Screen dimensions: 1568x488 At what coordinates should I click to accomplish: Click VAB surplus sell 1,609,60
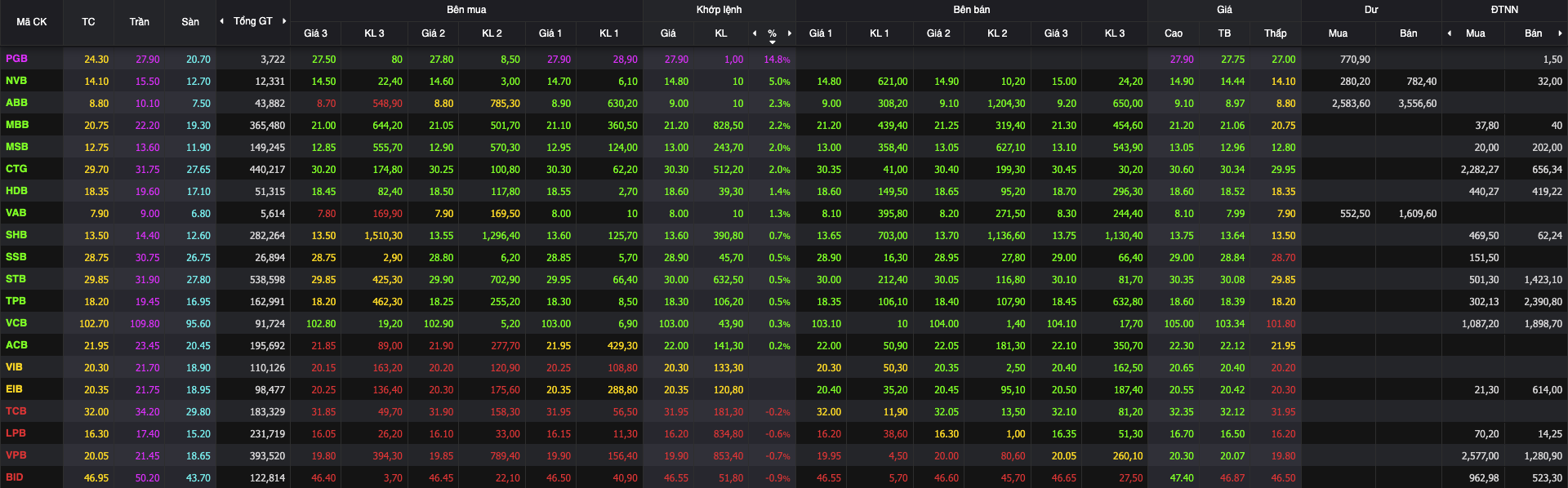tap(1417, 214)
